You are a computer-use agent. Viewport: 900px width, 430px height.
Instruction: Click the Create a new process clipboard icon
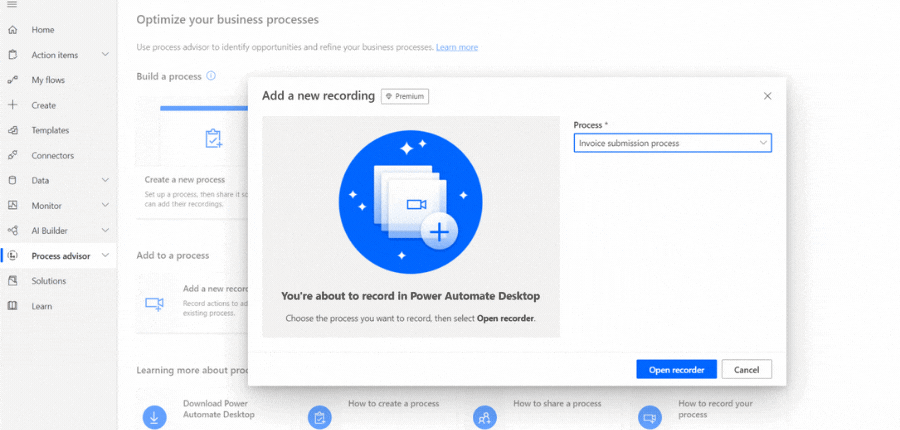(214, 138)
